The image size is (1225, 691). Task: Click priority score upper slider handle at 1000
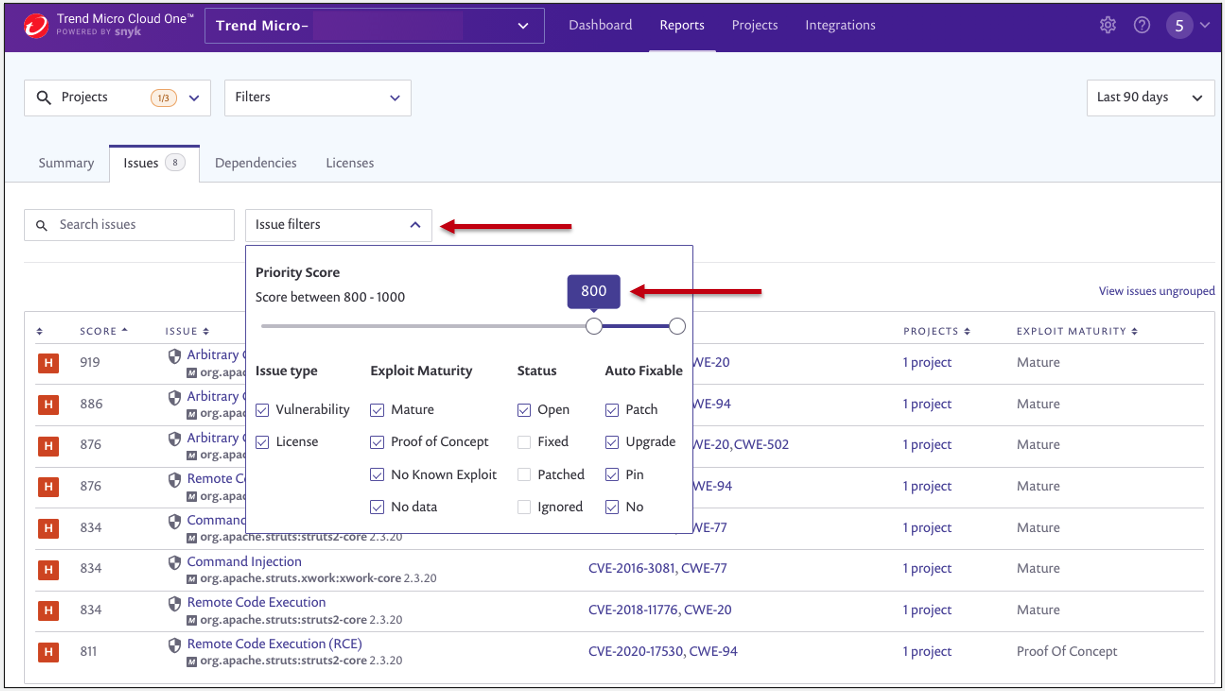coord(677,326)
